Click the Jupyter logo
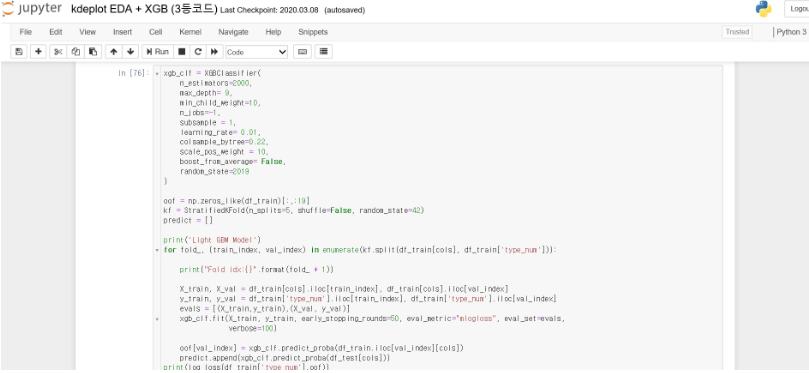 [32, 9]
